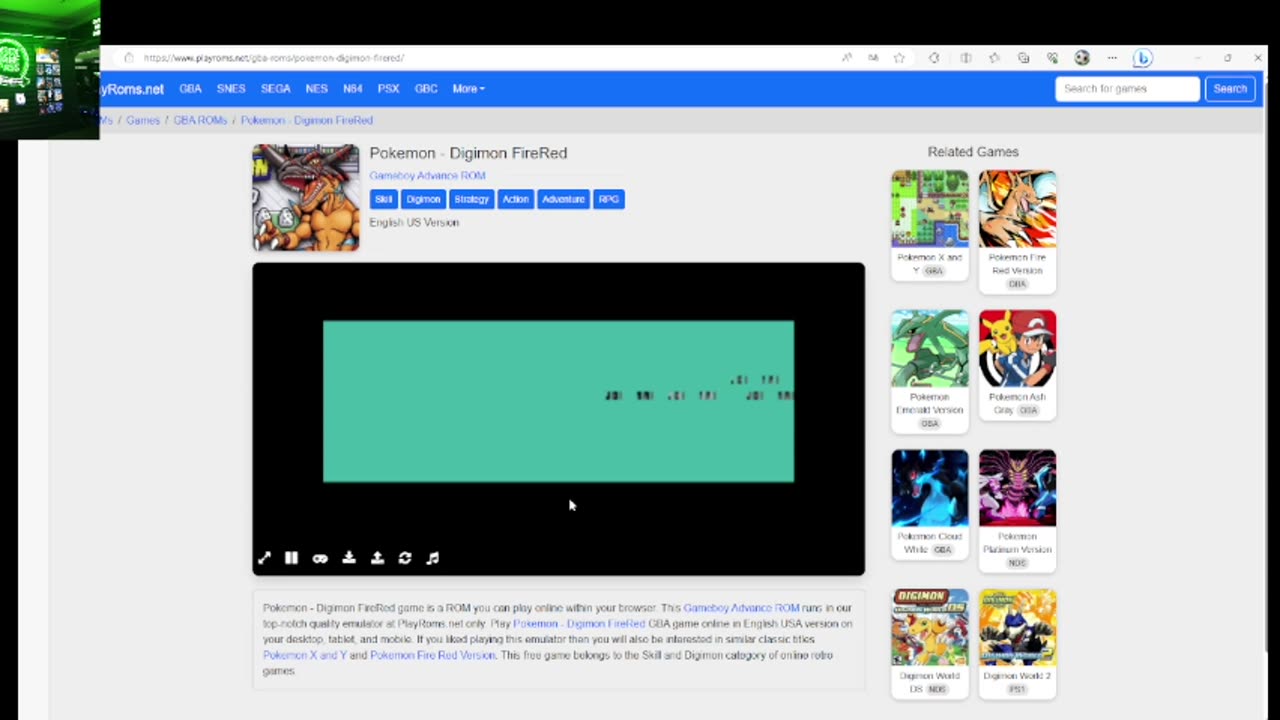This screenshot has height=720, width=1280.
Task: Open the SEGA menu item
Action: [275, 89]
